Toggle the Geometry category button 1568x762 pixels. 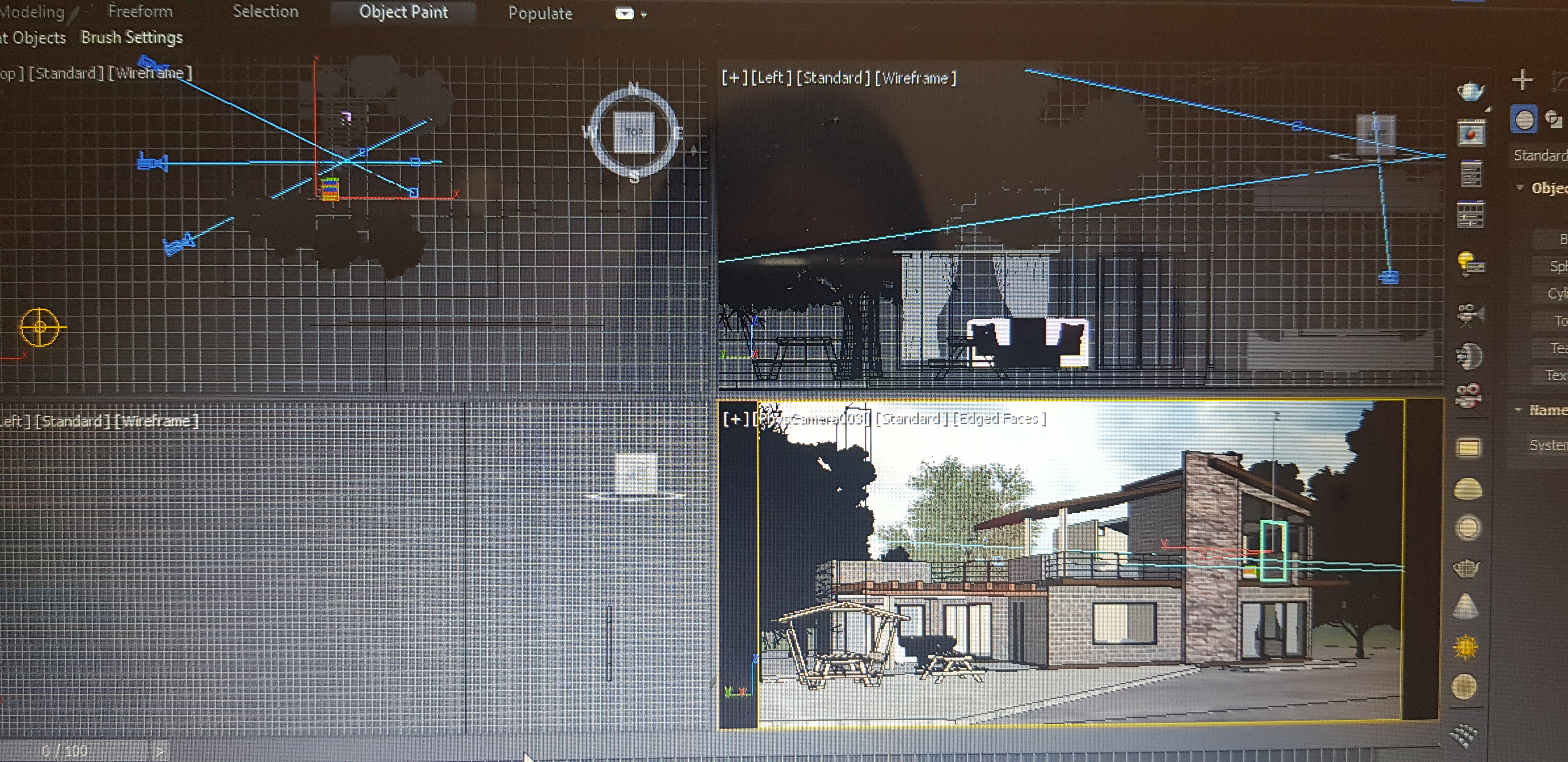[x=1524, y=119]
